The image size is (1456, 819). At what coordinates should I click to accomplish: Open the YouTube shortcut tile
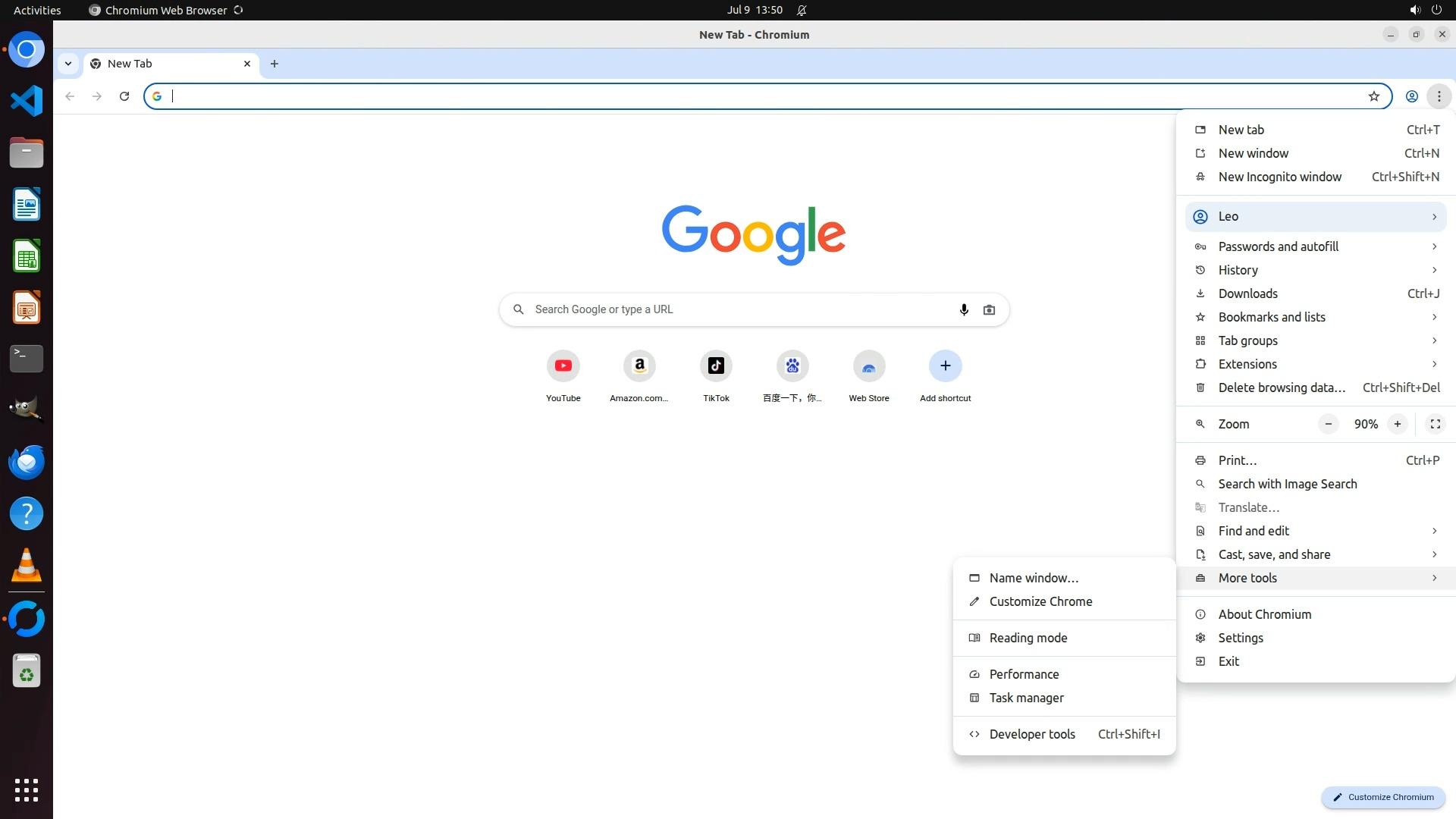pyautogui.click(x=563, y=366)
